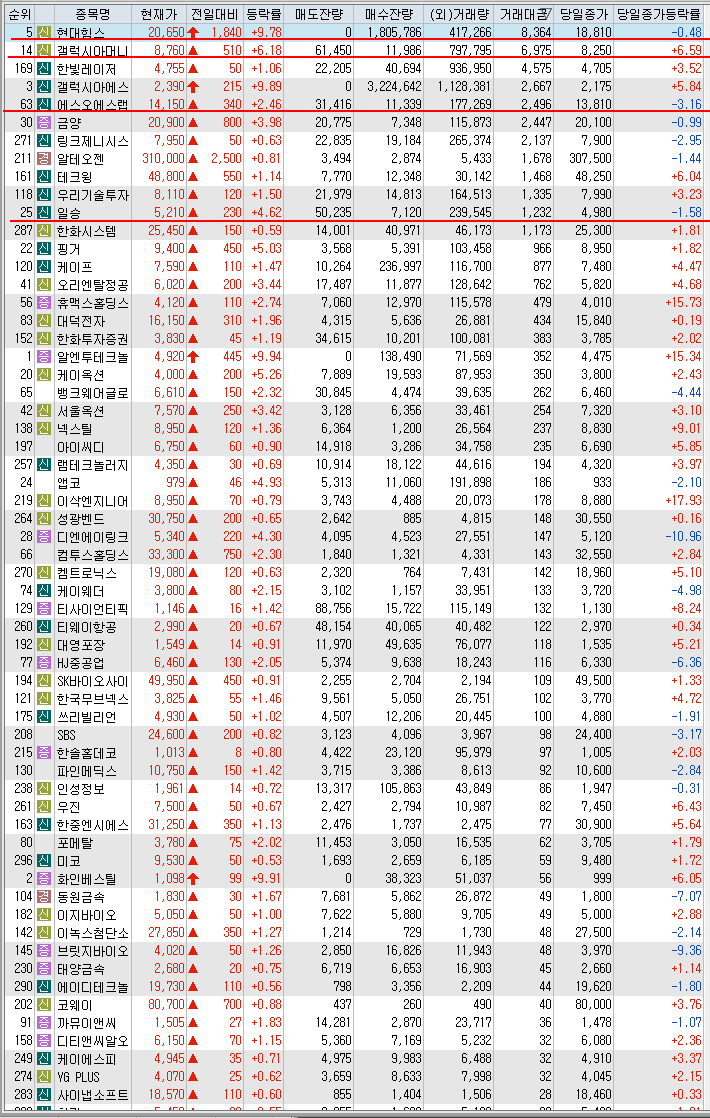
Task: Select the stock name 링크제니시스
Action: click(93, 140)
